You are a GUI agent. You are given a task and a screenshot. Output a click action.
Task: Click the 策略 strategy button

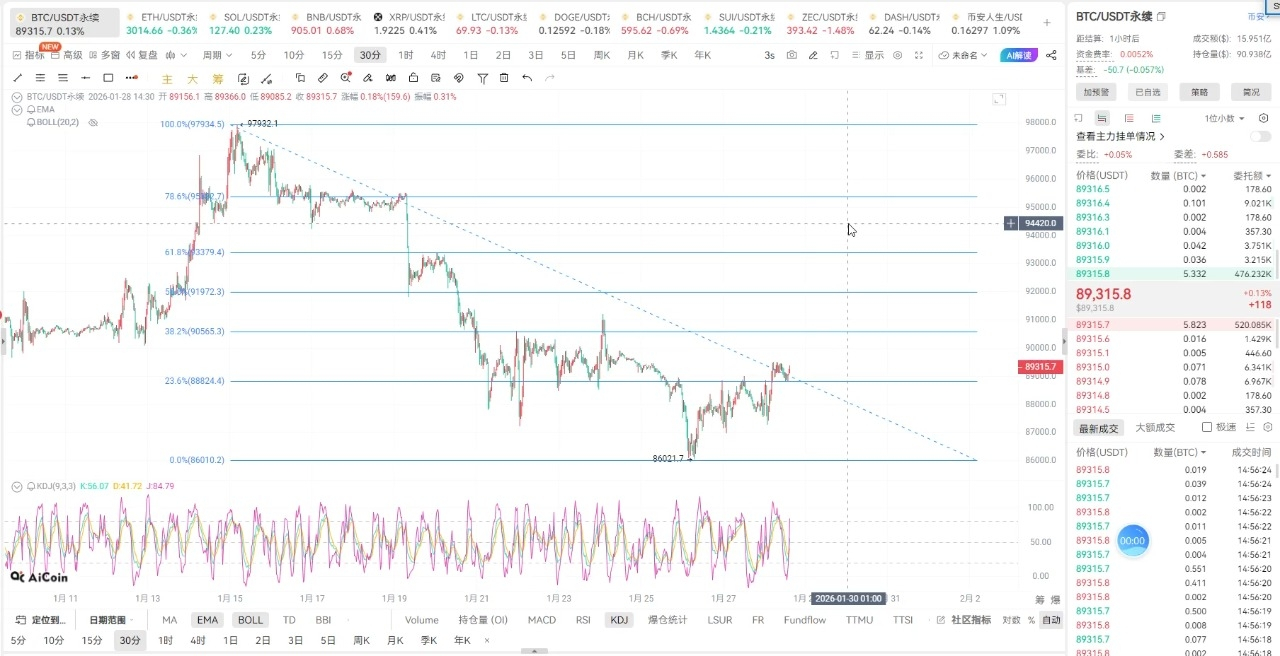click(x=1199, y=92)
